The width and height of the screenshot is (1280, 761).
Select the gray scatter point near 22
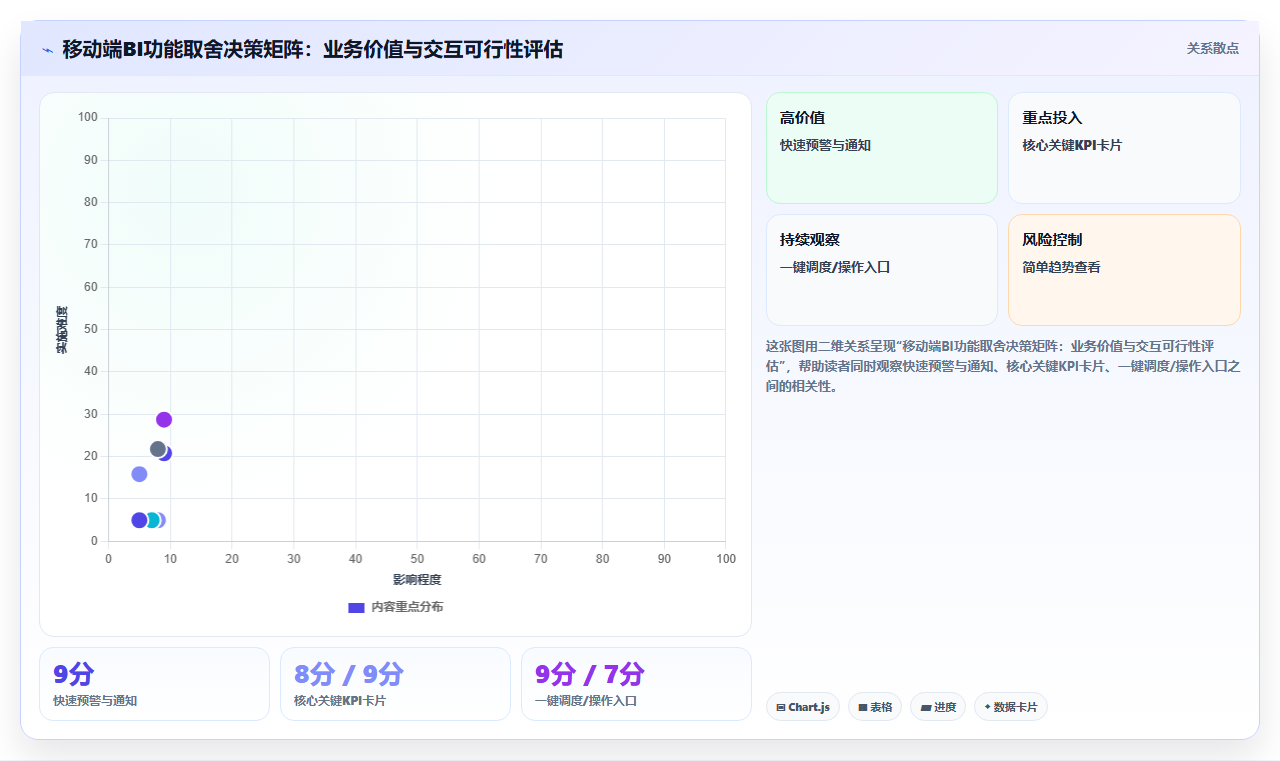[157, 449]
